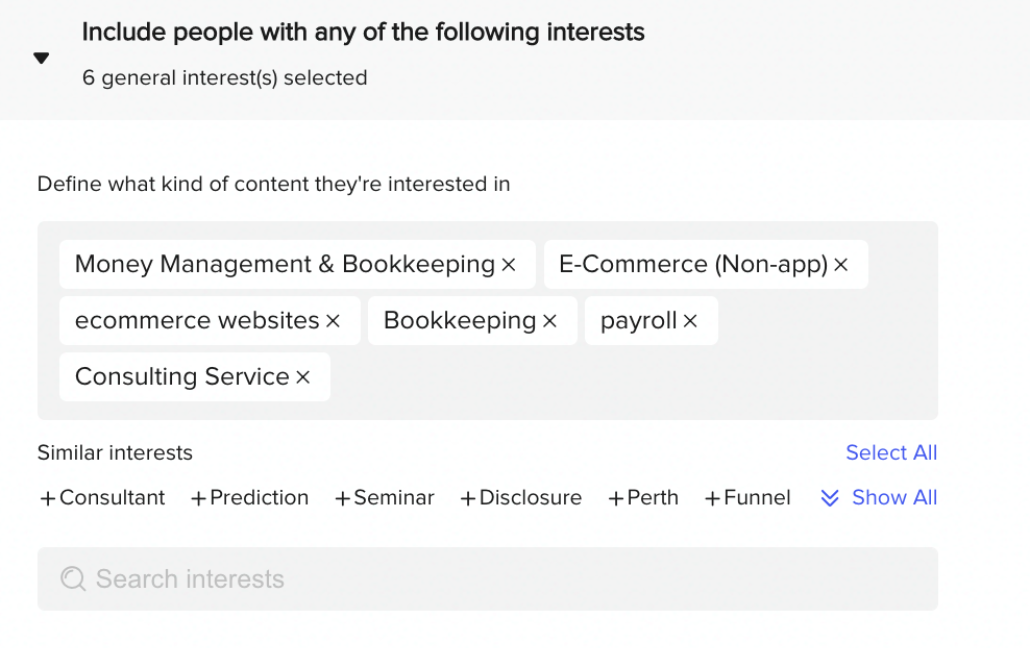Click the double chevron Show All icon

coord(829,498)
